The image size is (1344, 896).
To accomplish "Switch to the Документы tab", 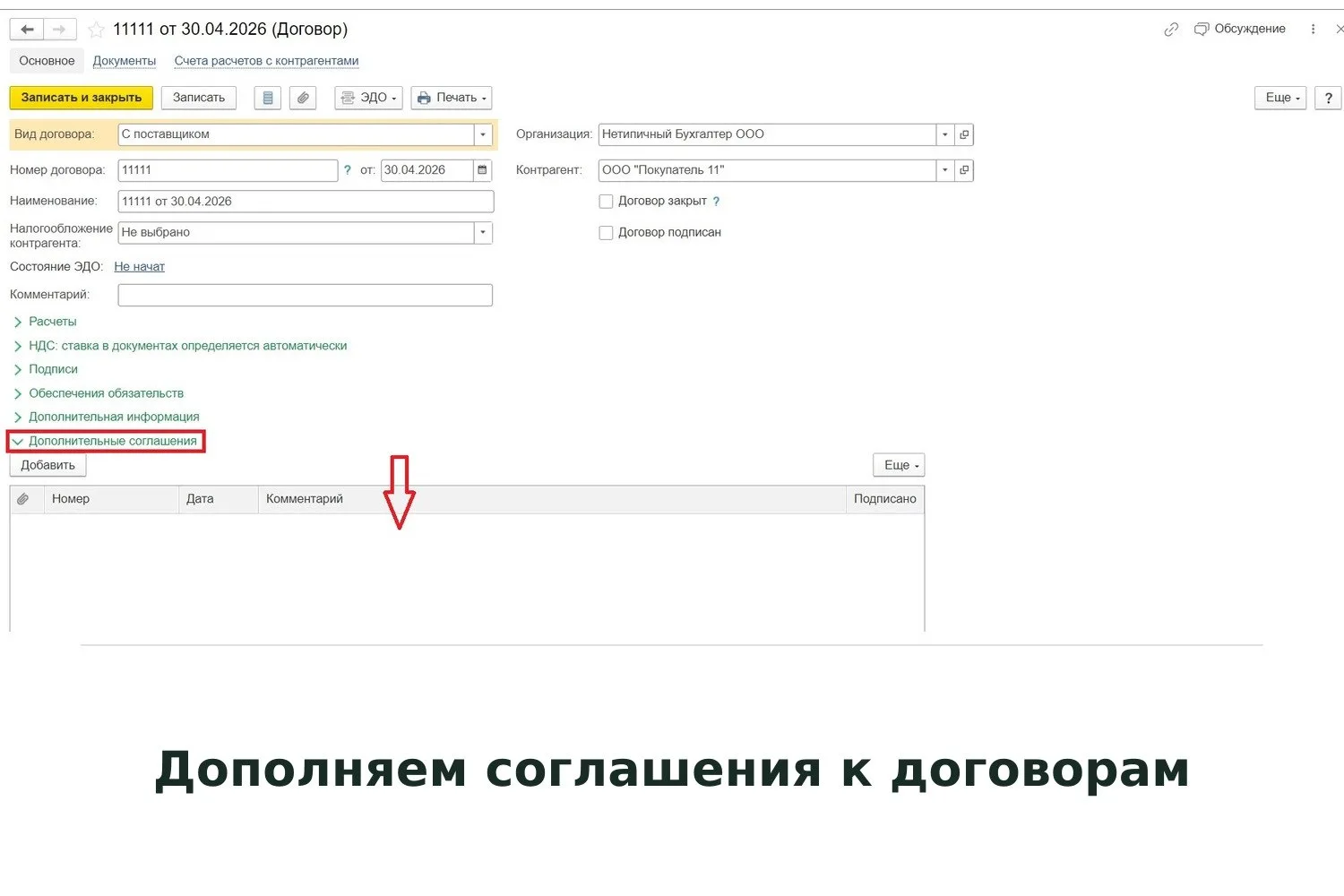I will pyautogui.click(x=125, y=61).
